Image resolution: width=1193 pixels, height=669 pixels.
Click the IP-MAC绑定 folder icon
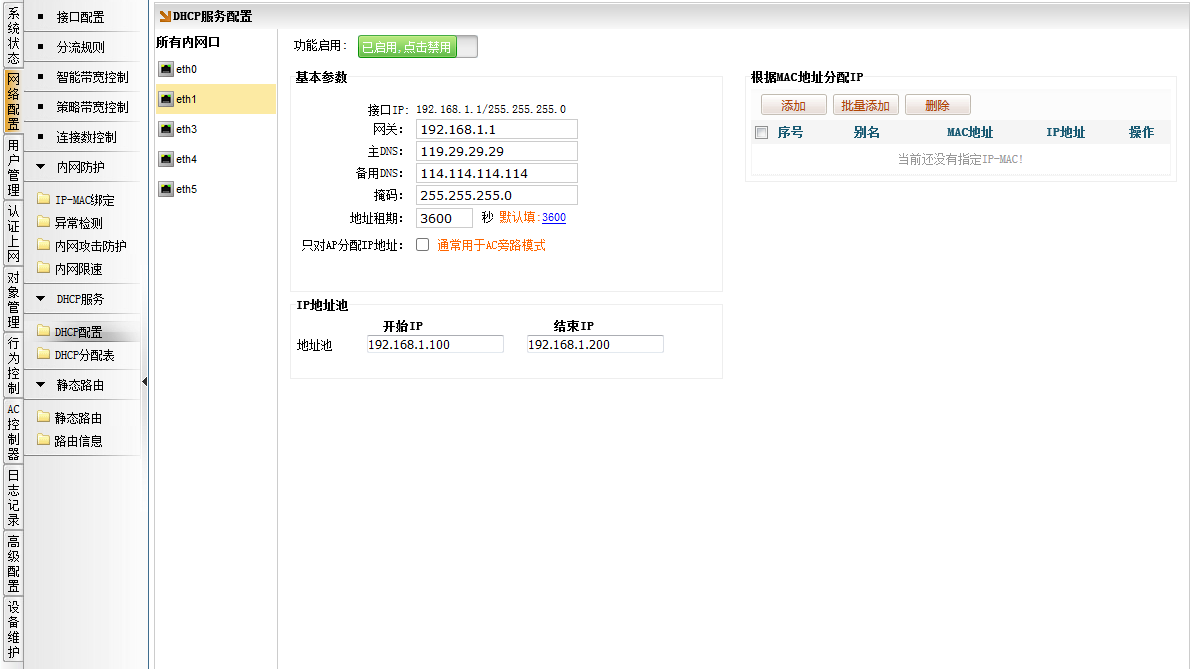(43, 199)
